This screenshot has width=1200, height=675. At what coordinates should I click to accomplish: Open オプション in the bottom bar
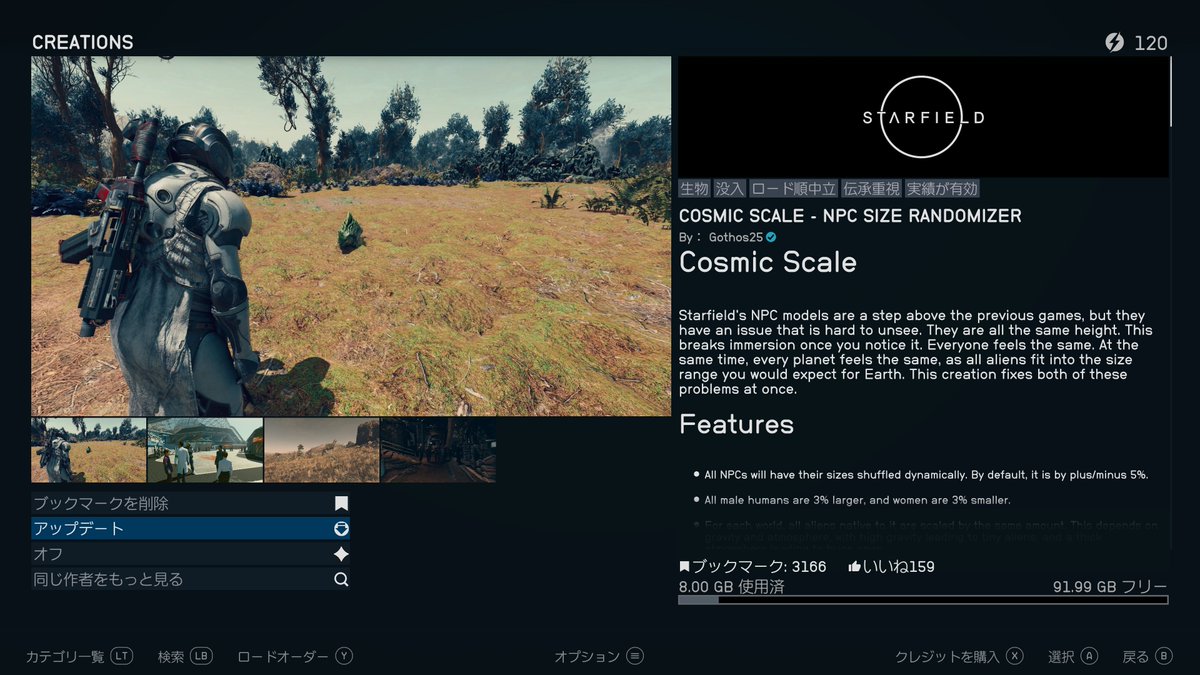[x=587, y=656]
